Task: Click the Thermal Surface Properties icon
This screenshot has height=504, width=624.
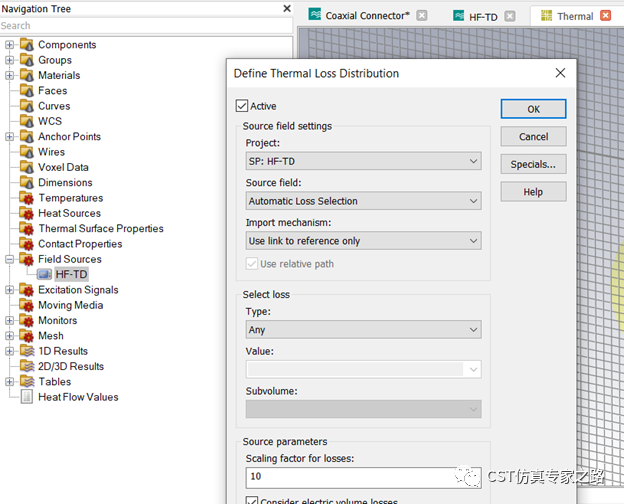Action: pyautogui.click(x=27, y=229)
